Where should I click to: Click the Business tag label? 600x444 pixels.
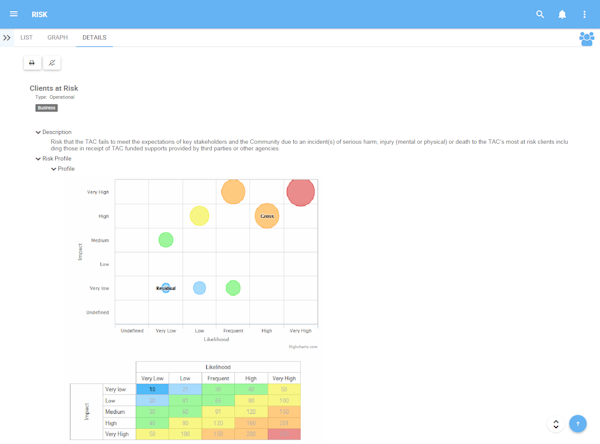[x=47, y=108]
